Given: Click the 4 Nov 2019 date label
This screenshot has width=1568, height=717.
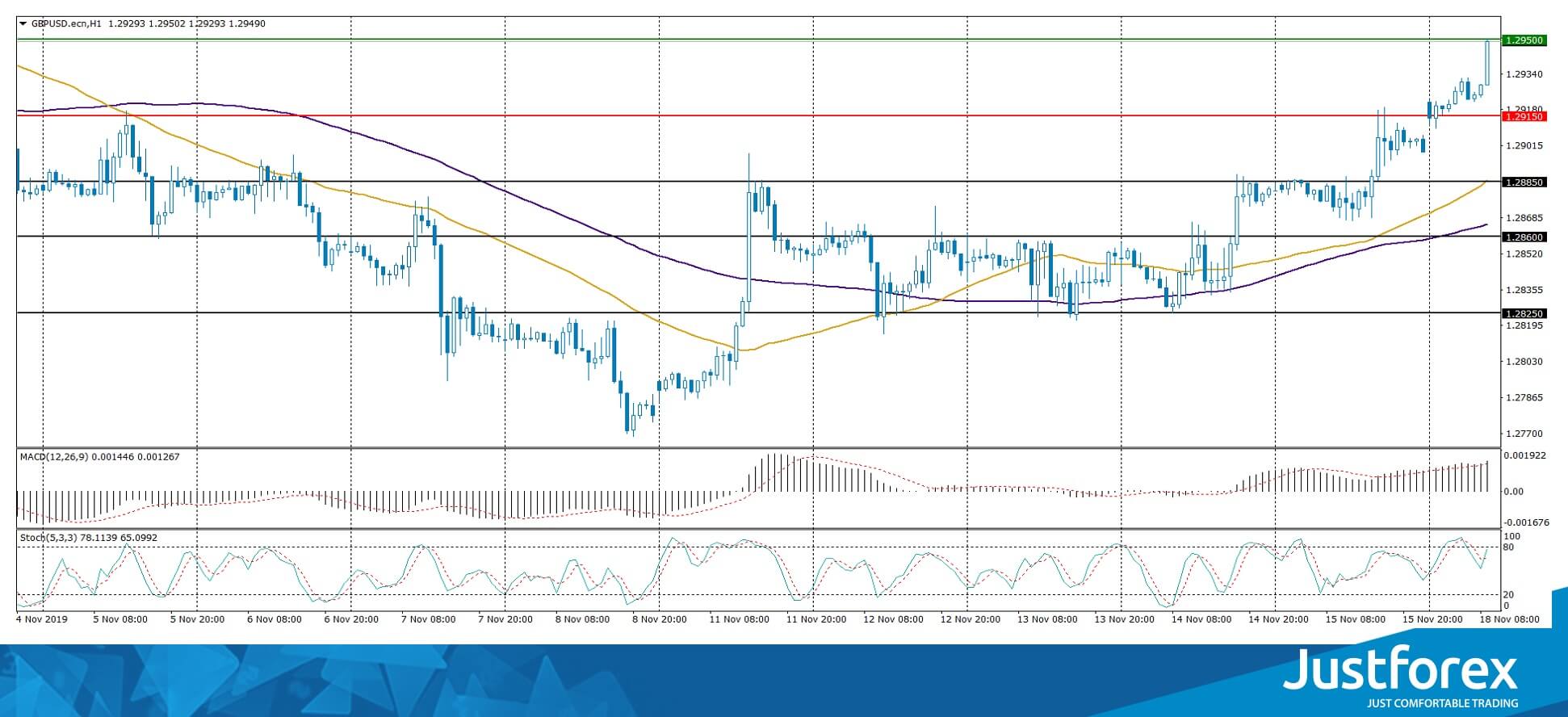Looking at the screenshot, I should coord(42,620).
